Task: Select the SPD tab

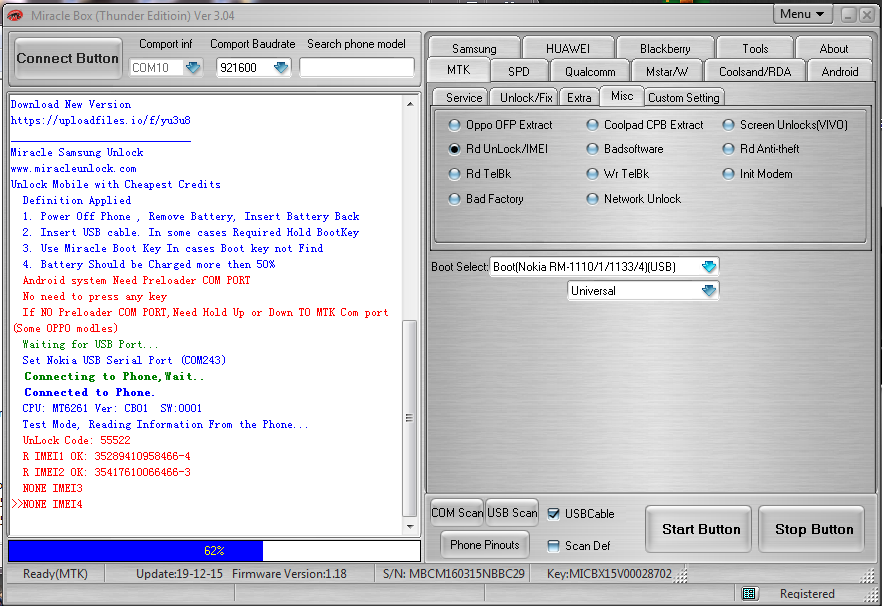Action: (x=519, y=71)
